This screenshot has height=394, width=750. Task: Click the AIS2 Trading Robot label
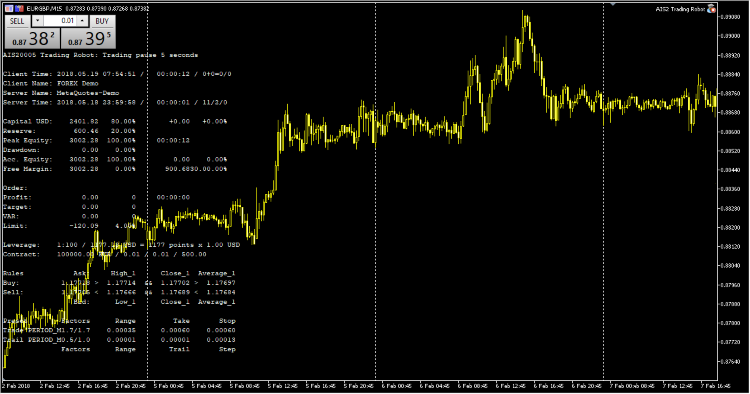[680, 9]
